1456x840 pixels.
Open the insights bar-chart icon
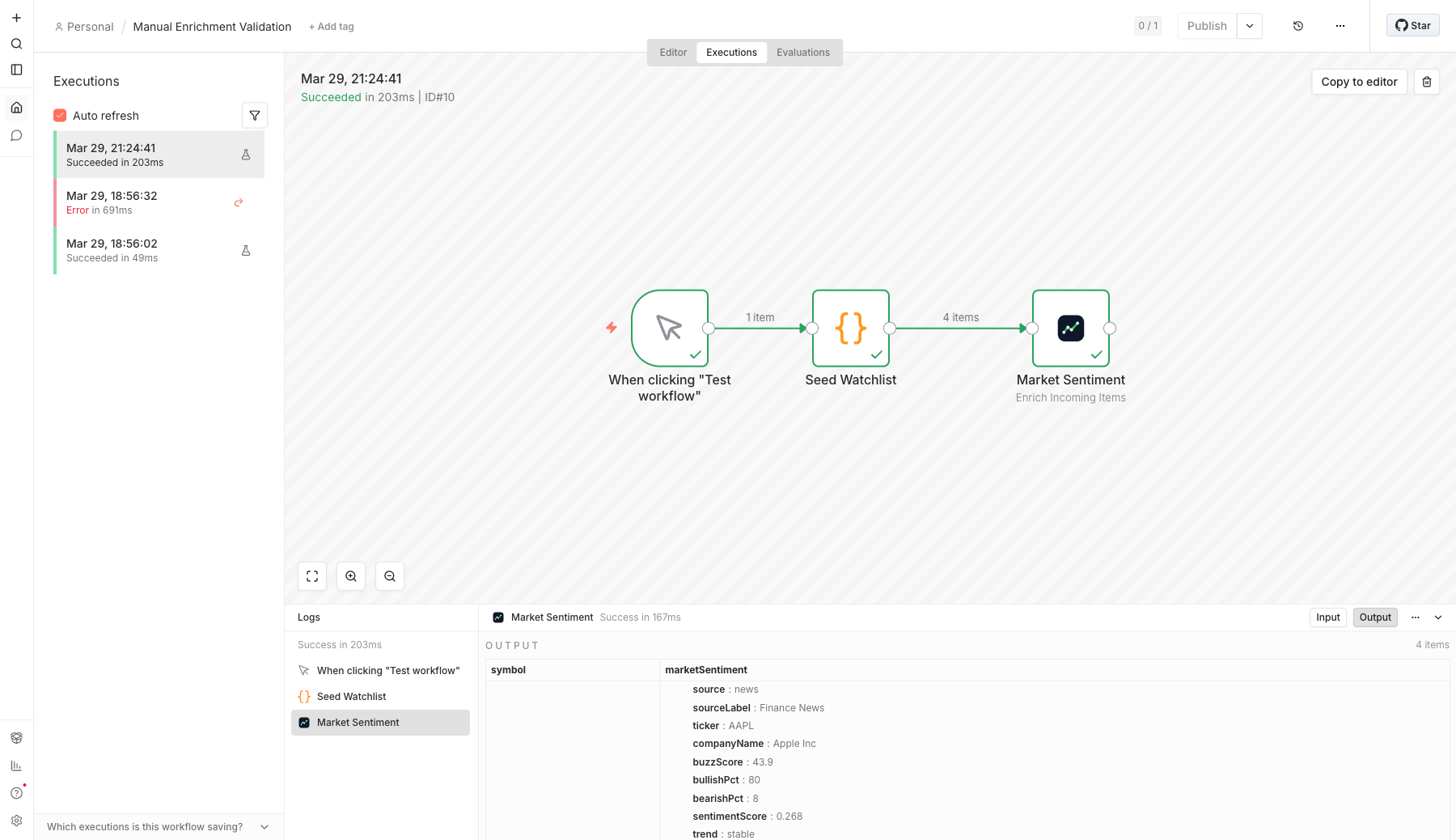tap(16, 766)
